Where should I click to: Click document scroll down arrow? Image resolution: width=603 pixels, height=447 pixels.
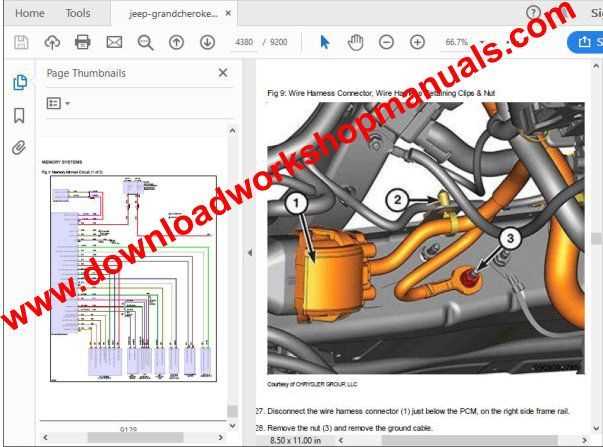click(596, 428)
